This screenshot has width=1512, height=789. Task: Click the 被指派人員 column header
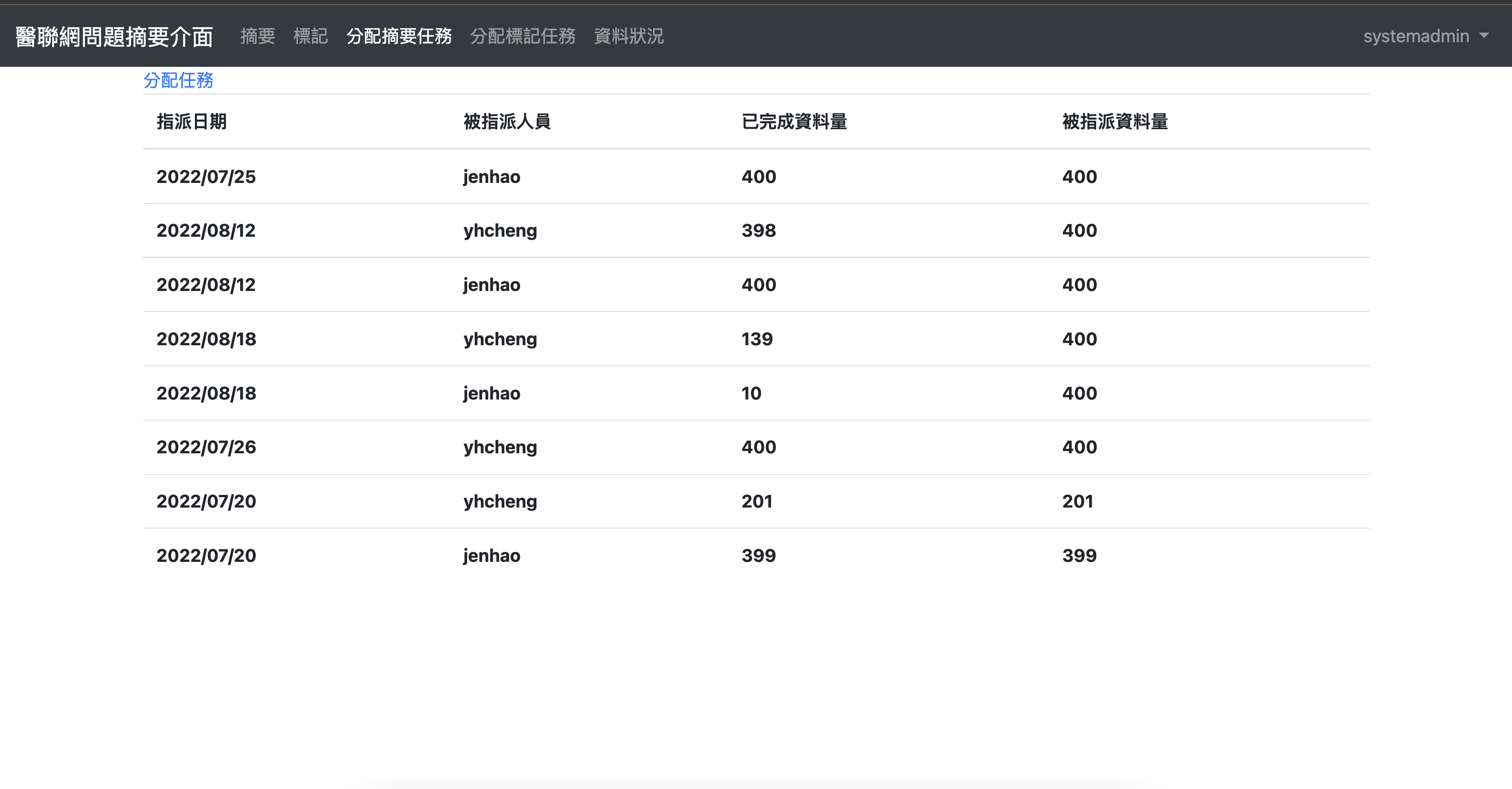pyautogui.click(x=507, y=122)
